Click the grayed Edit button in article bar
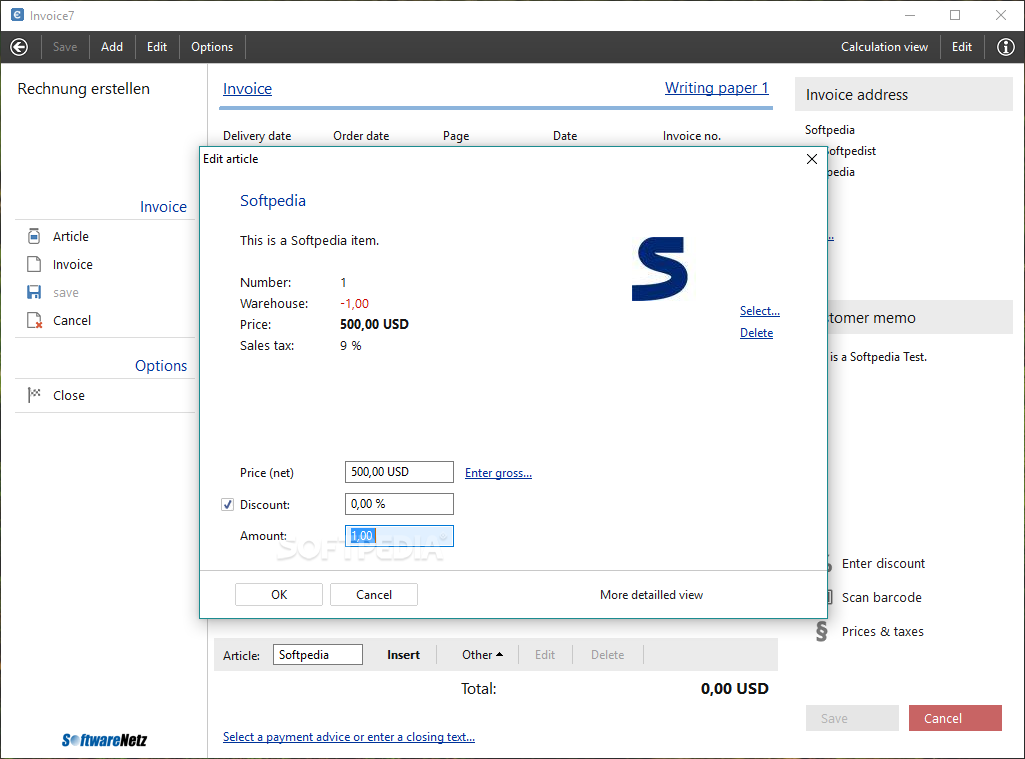1025x759 pixels. click(545, 654)
